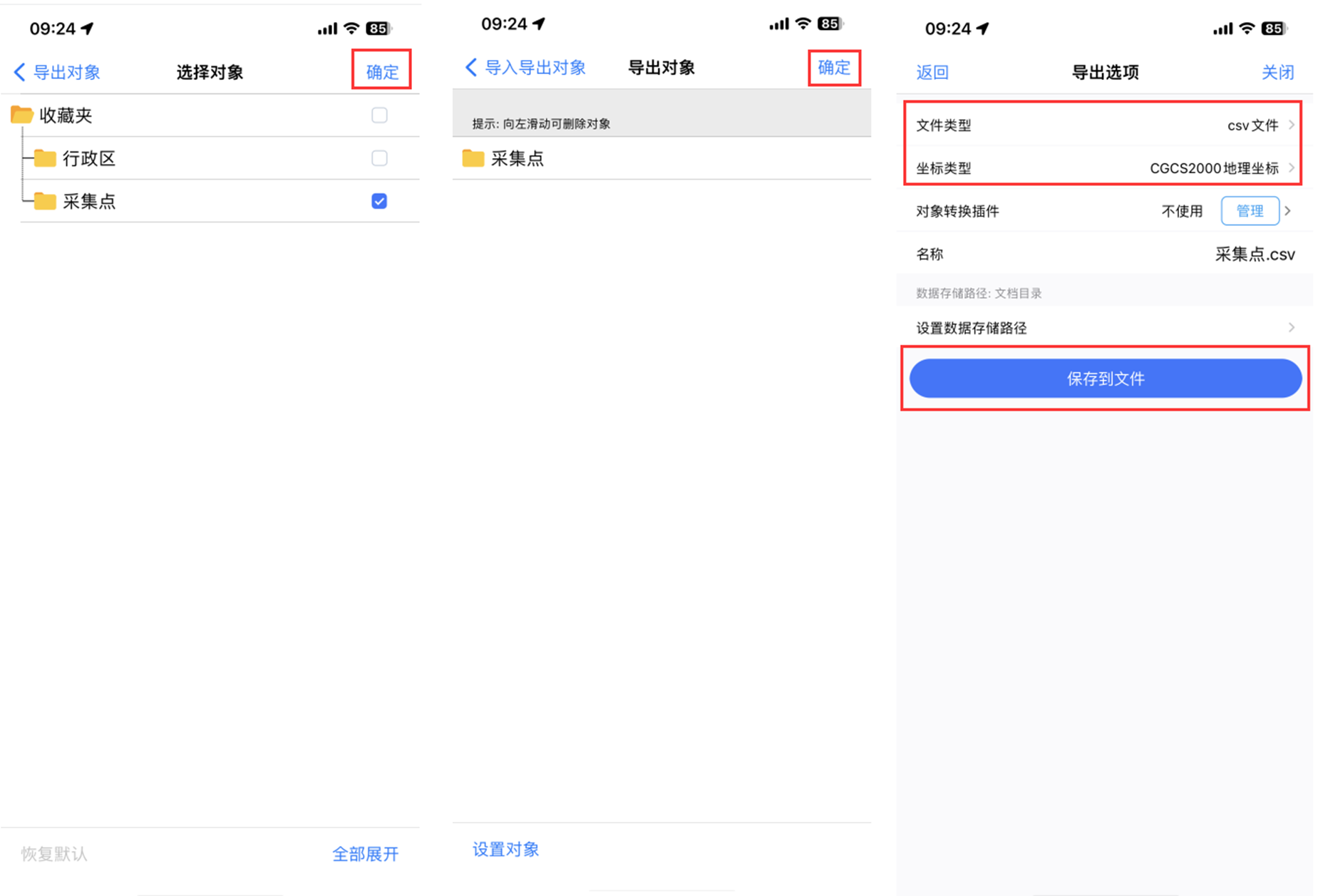
Task: Check the 收藏夹 checkbox
Action: 379,114
